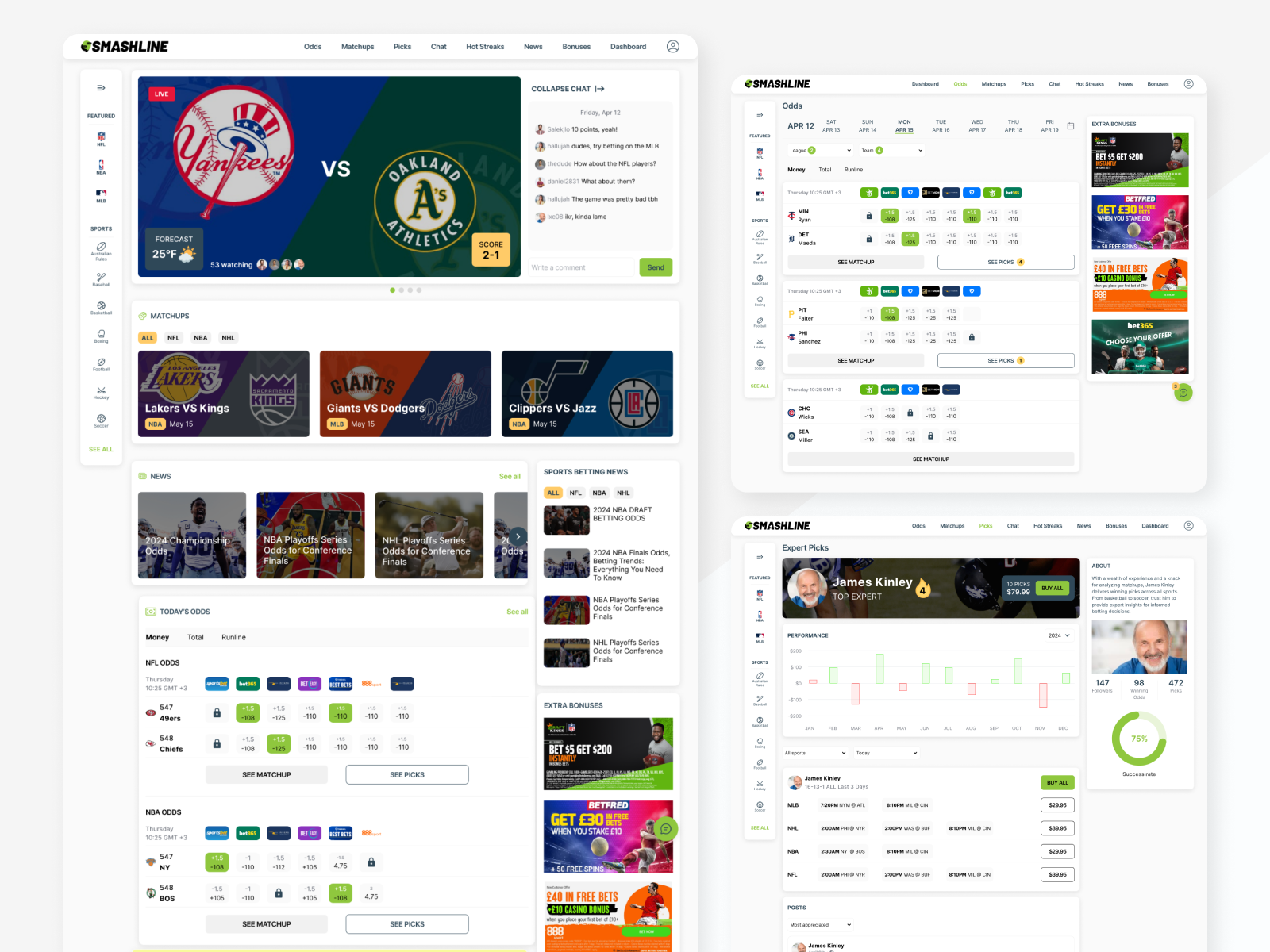Click lock icon in 49ers odds row
The height and width of the screenshot is (952, 1270).
pos(217,713)
